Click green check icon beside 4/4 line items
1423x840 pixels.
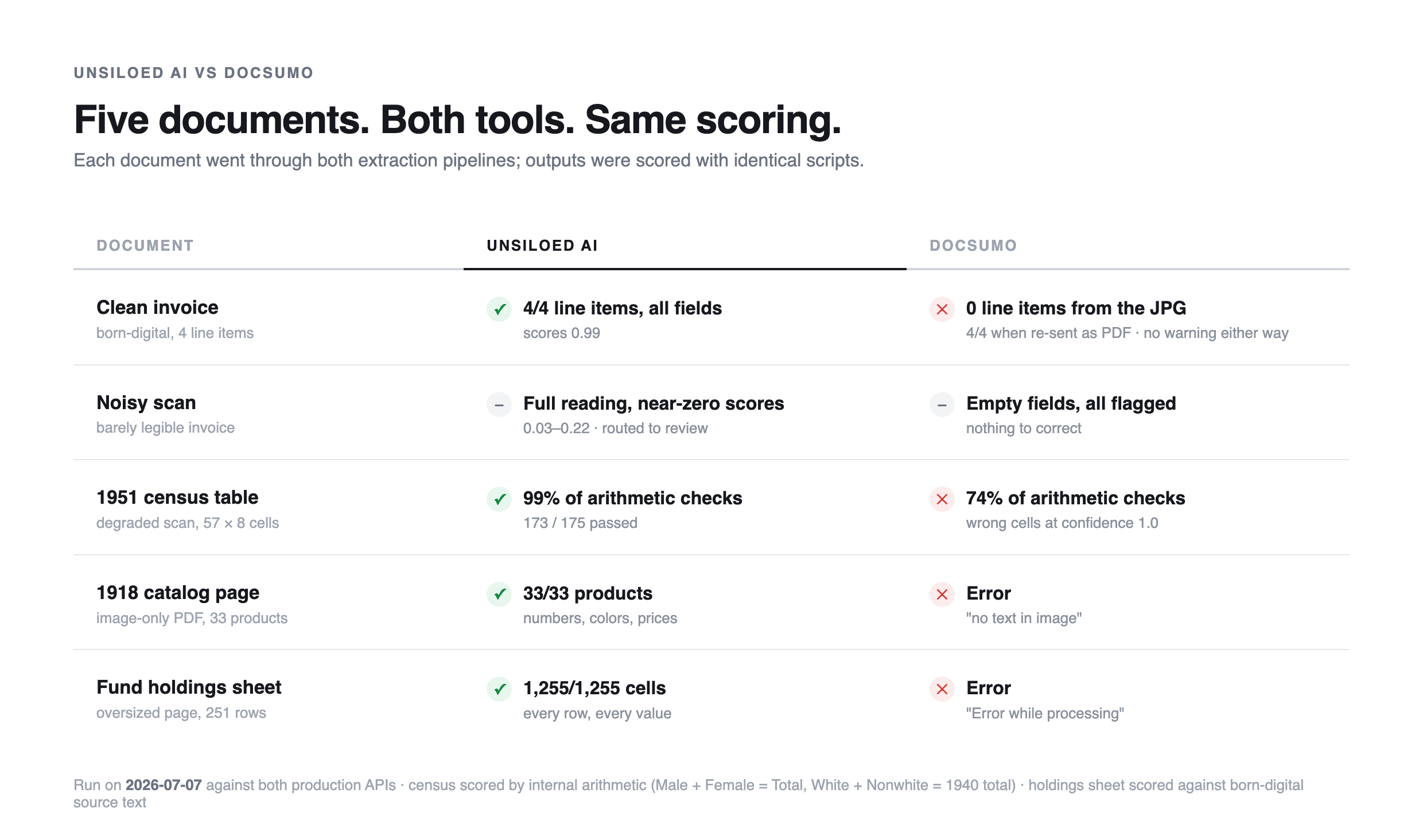(499, 309)
